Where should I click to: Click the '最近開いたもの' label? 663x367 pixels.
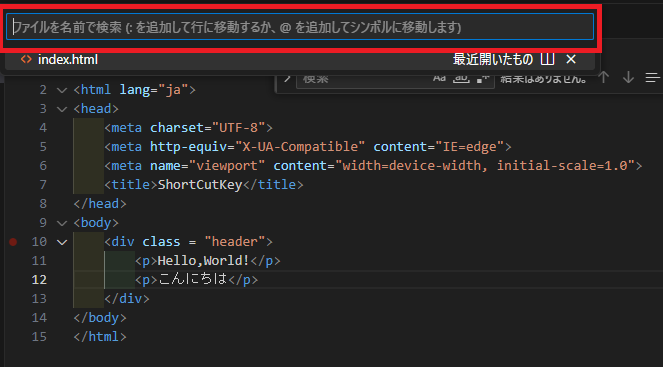(x=493, y=59)
